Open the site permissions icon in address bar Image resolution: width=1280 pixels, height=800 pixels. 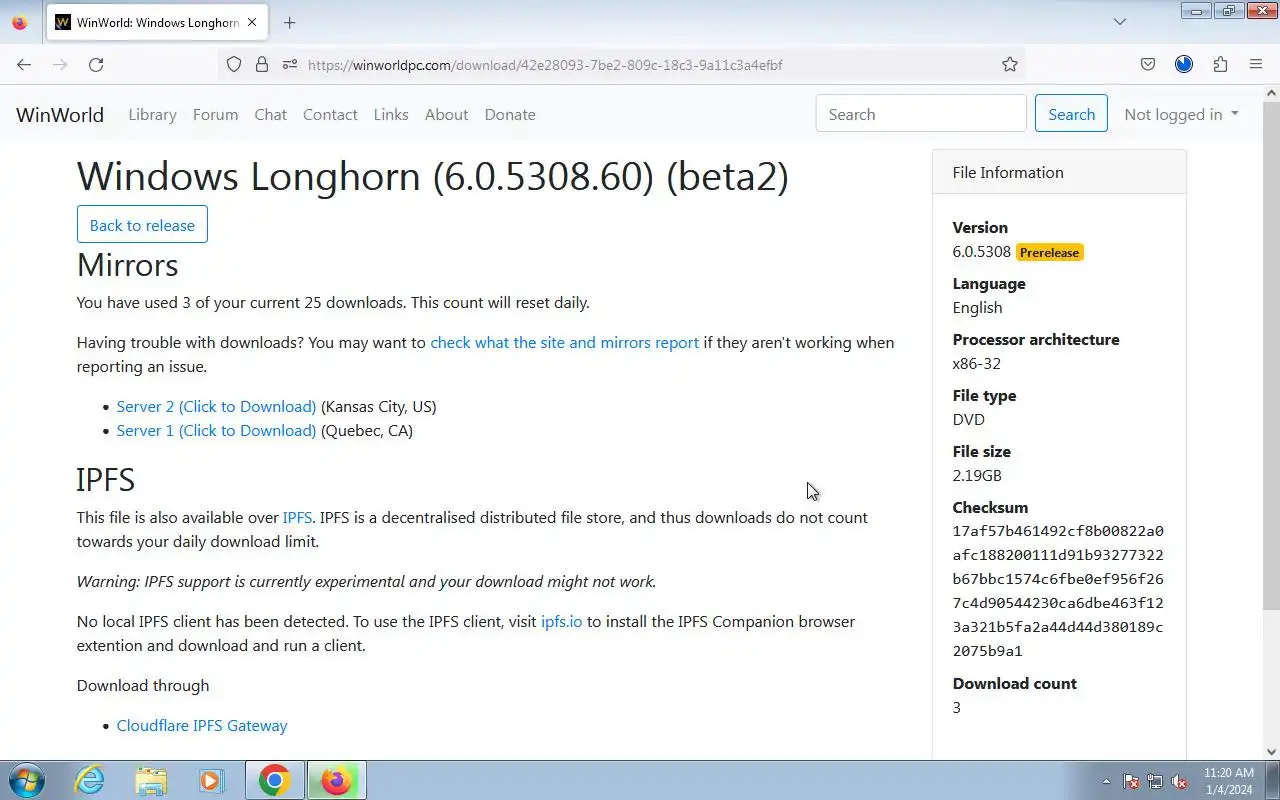[290, 64]
